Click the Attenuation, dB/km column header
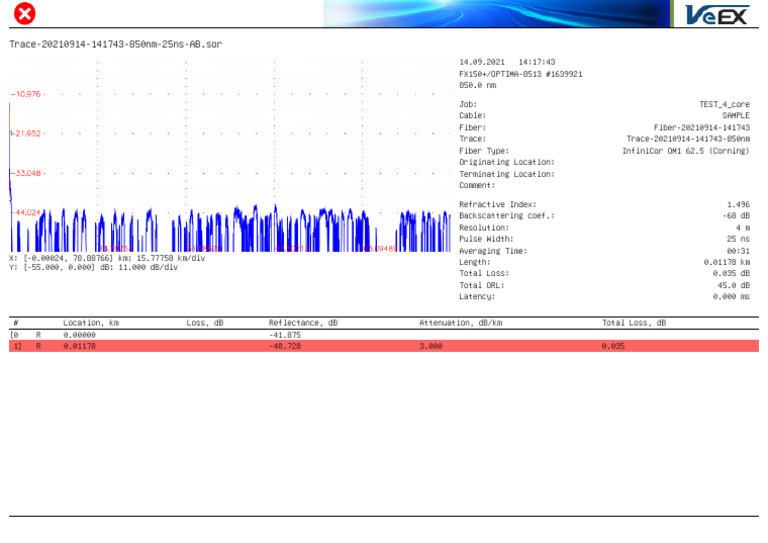 coord(460,323)
